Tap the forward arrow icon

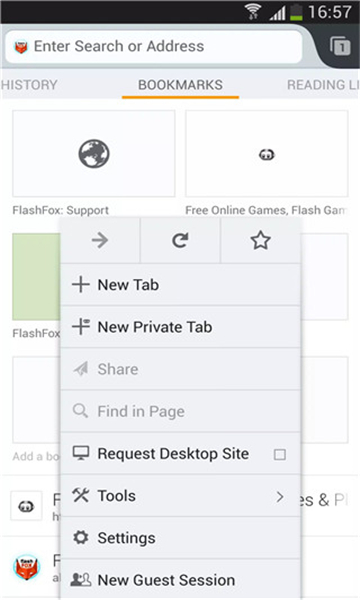click(x=100, y=240)
